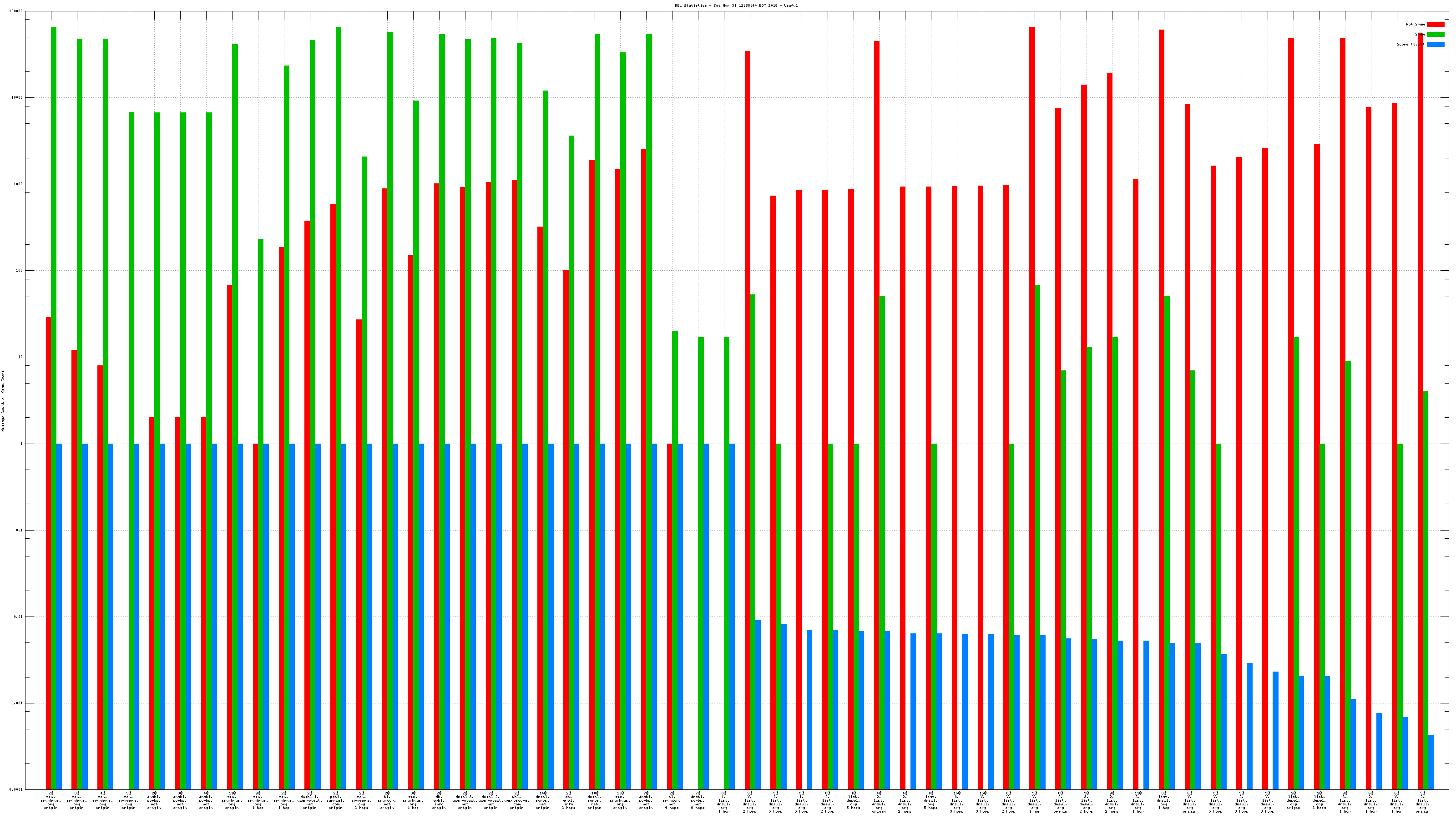This screenshot has height=819, width=1456.
Task: Click the 0.01 y-axis tick label
Action: pyautogui.click(x=18, y=617)
